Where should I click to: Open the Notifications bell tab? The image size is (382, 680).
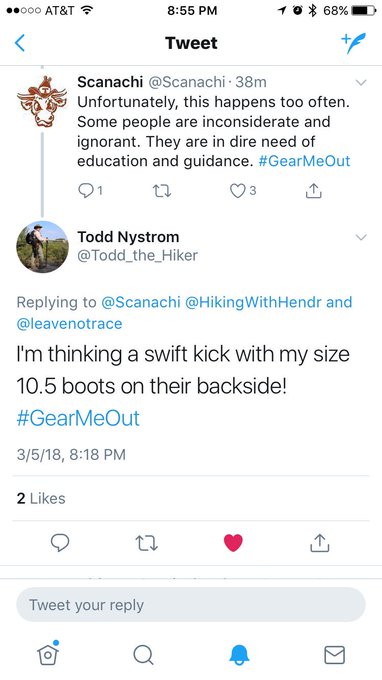pyautogui.click(x=239, y=654)
